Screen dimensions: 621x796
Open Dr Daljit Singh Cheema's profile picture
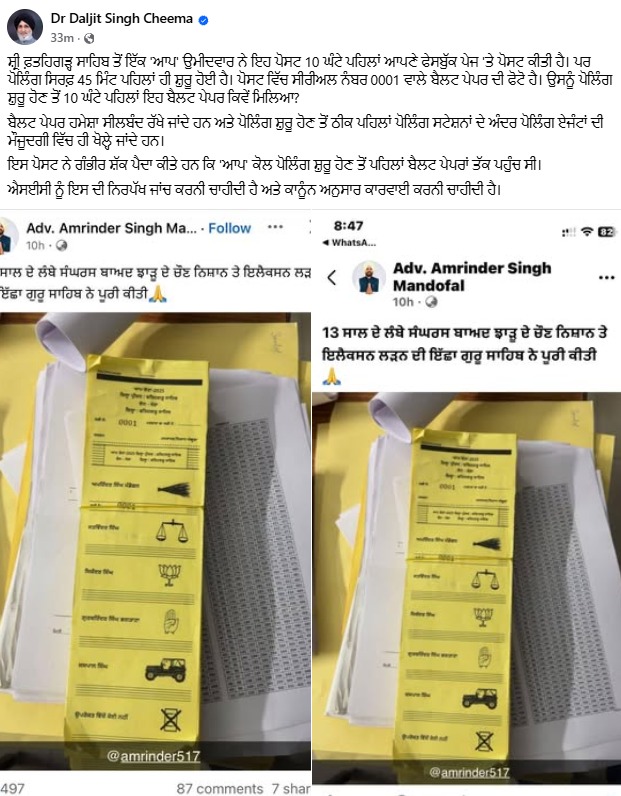25,27
